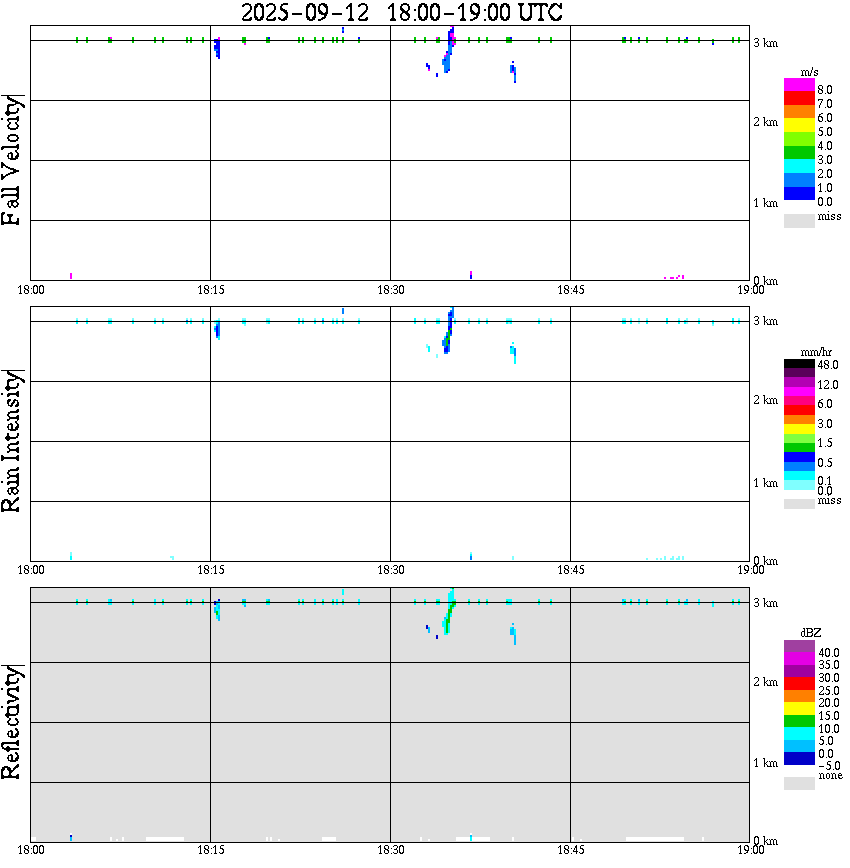This screenshot has width=850, height=868.
Task: Click the m/s unit label above velocity legend
Action: [809, 73]
